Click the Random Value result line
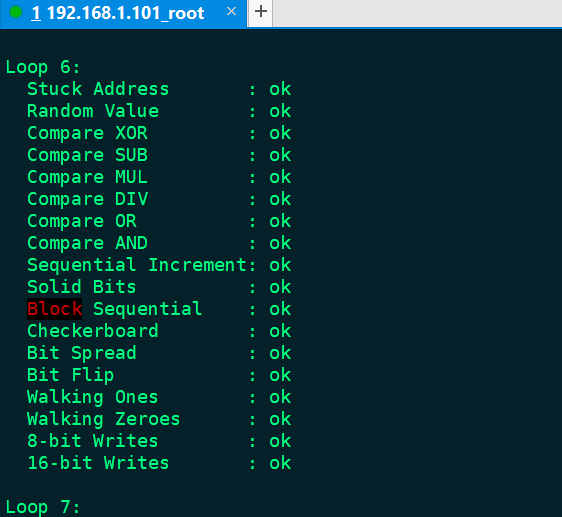 point(159,111)
